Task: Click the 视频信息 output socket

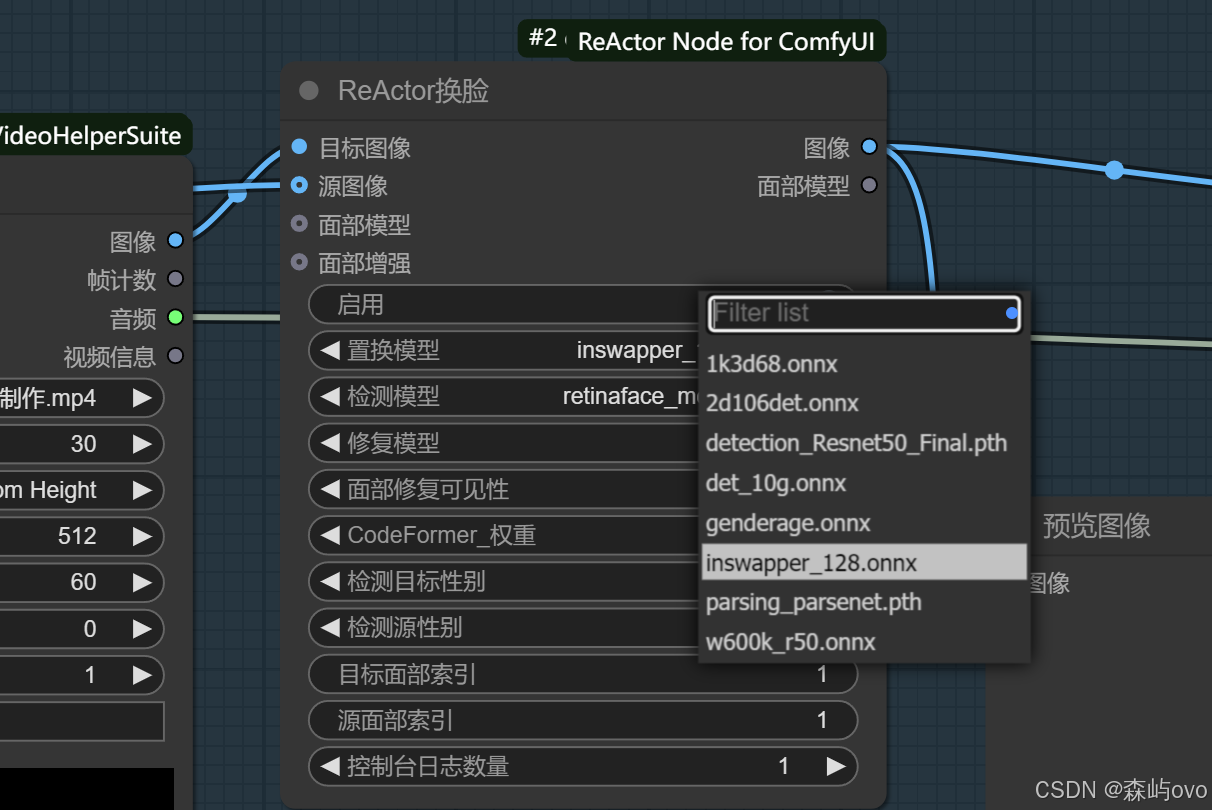Action: pos(176,355)
